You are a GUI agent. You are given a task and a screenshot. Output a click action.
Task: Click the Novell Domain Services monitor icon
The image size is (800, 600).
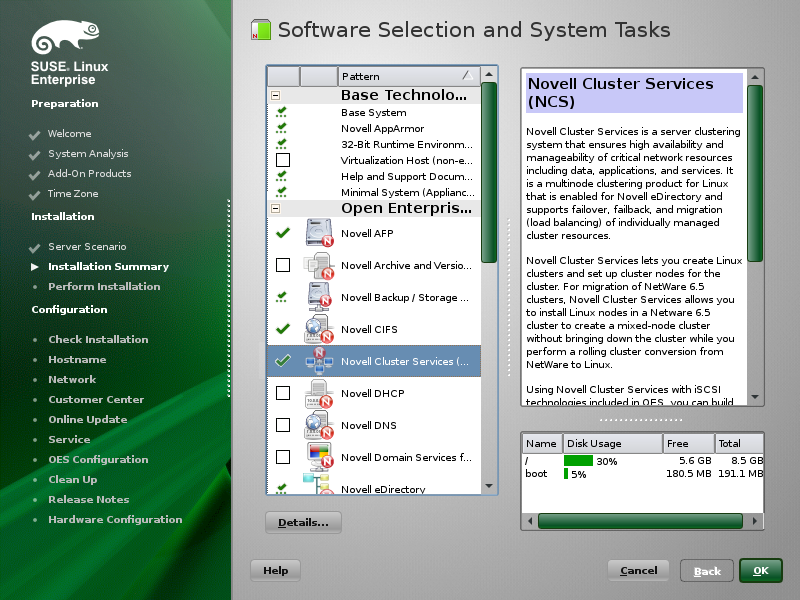(319, 457)
